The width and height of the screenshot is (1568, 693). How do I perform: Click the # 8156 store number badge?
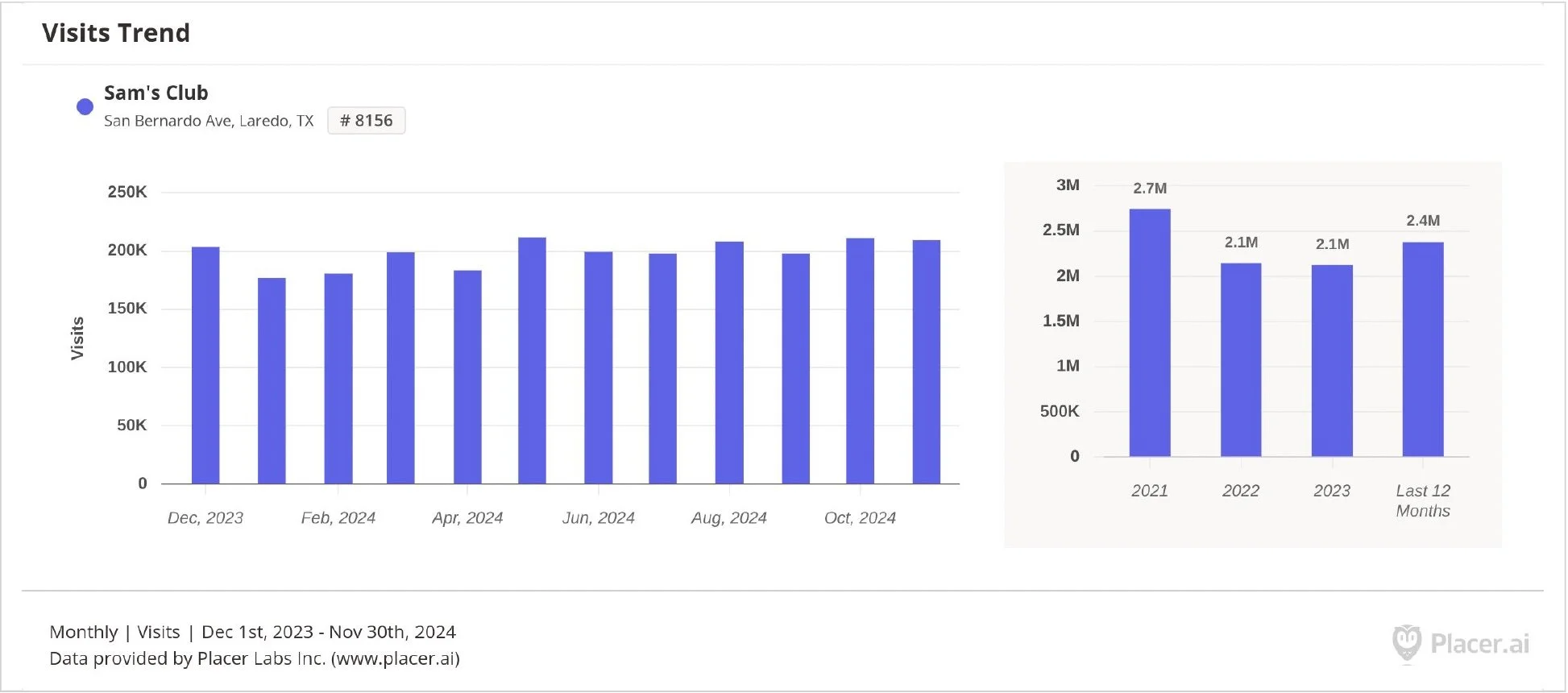coord(367,121)
